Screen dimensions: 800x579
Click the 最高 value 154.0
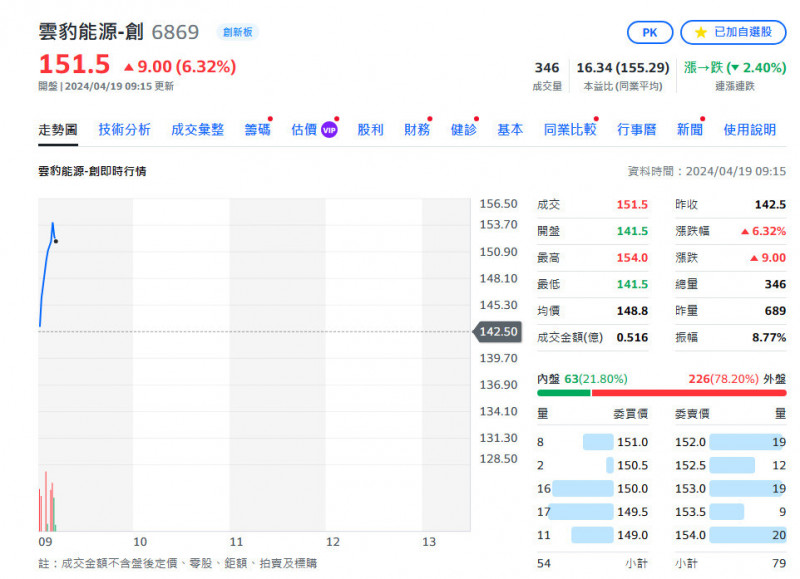click(632, 258)
